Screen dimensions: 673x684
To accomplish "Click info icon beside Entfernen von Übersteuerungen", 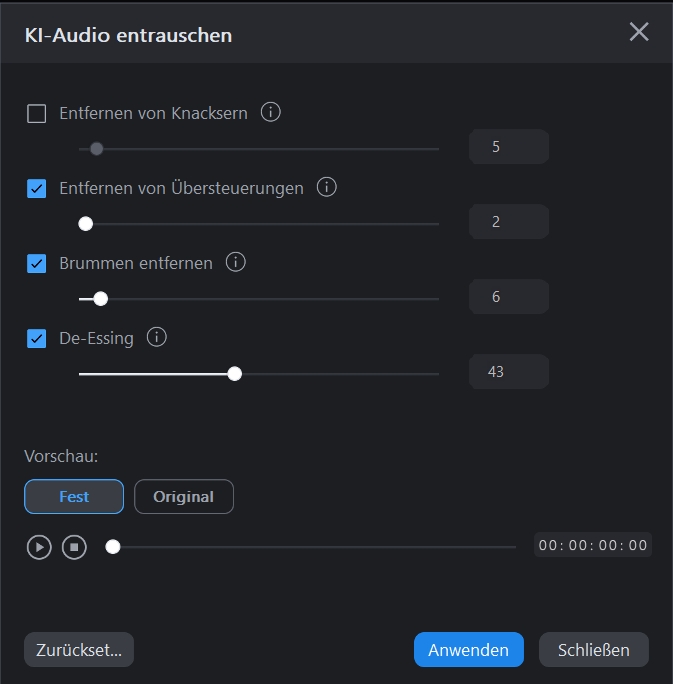I will [326, 187].
